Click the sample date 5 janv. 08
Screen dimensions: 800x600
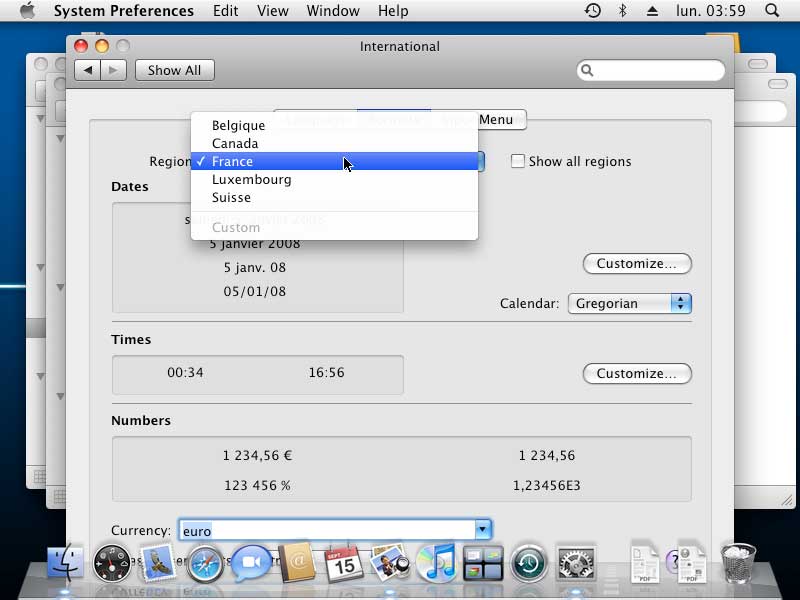(x=255, y=267)
